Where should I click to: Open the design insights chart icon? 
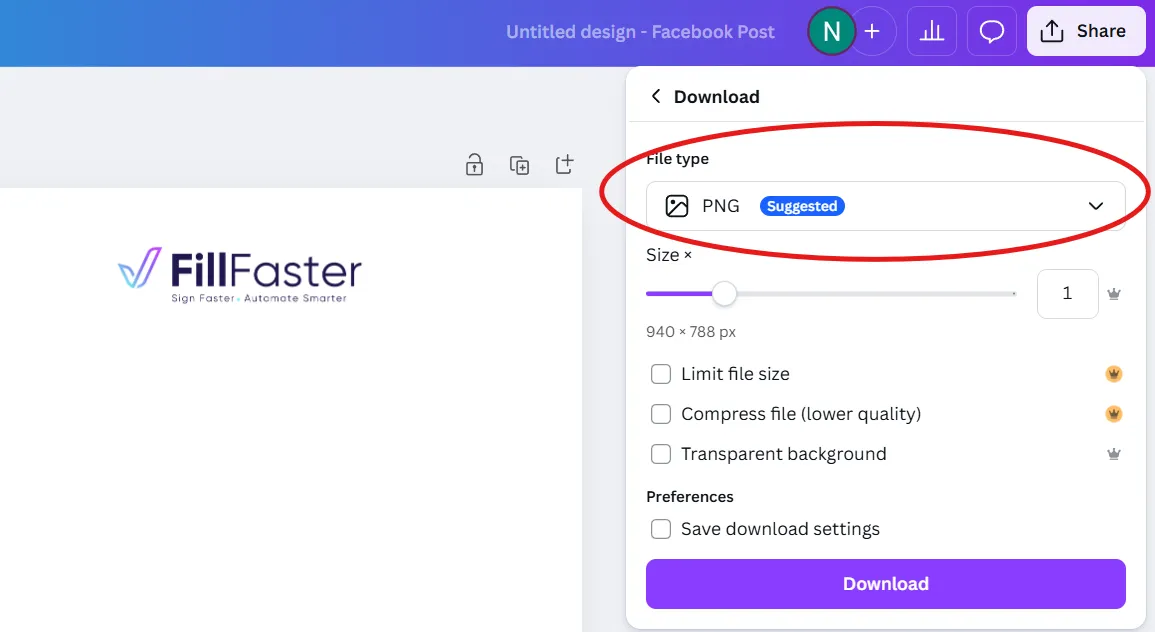(x=931, y=31)
